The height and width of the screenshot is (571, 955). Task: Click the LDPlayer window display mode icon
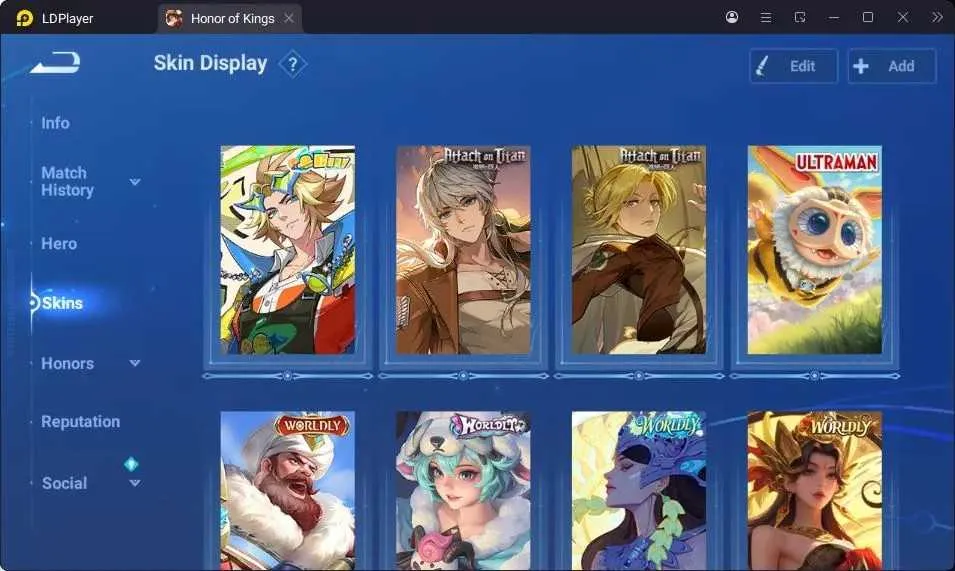pyautogui.click(x=800, y=17)
